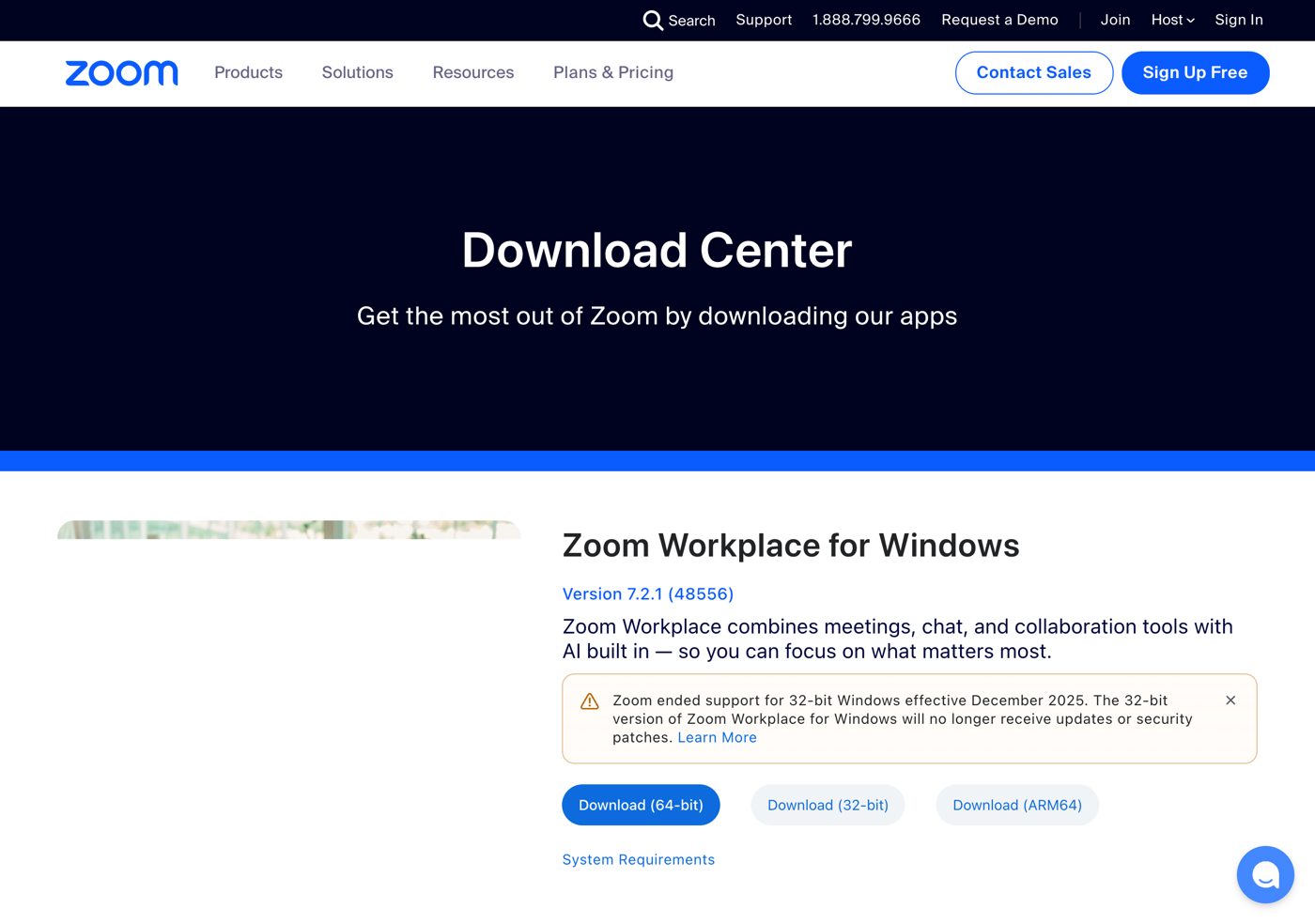Expand the Host dropdown menu
The height and width of the screenshot is (924, 1315).
[x=1173, y=20]
